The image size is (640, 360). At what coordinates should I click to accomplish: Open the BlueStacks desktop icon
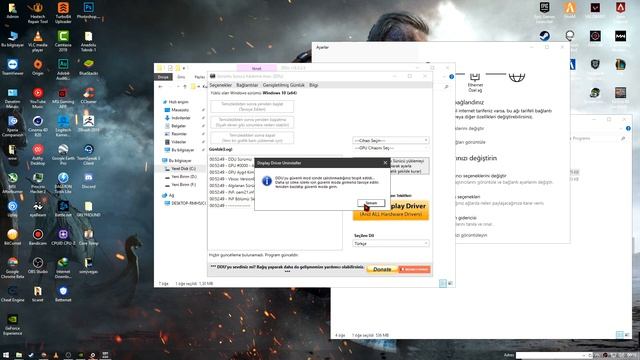click(88, 67)
